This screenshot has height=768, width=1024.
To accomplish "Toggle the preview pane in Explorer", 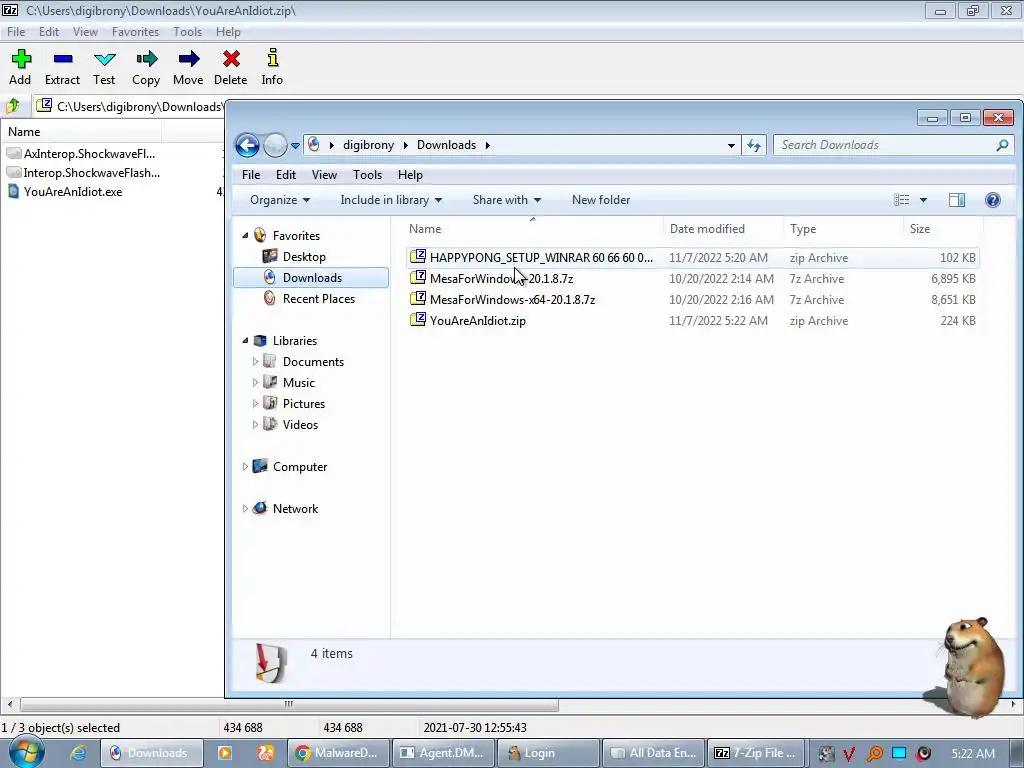I will point(957,200).
